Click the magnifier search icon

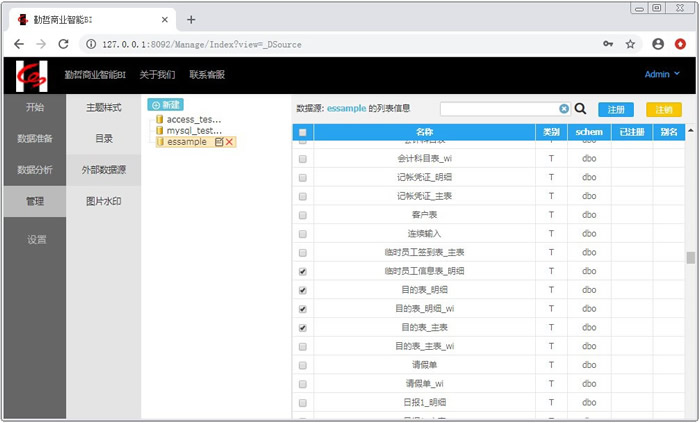coord(580,109)
